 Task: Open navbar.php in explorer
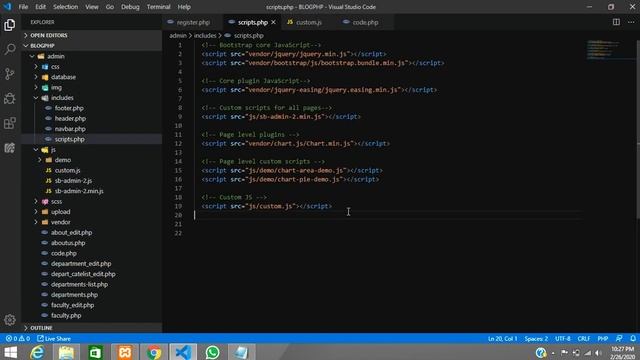[70, 129]
